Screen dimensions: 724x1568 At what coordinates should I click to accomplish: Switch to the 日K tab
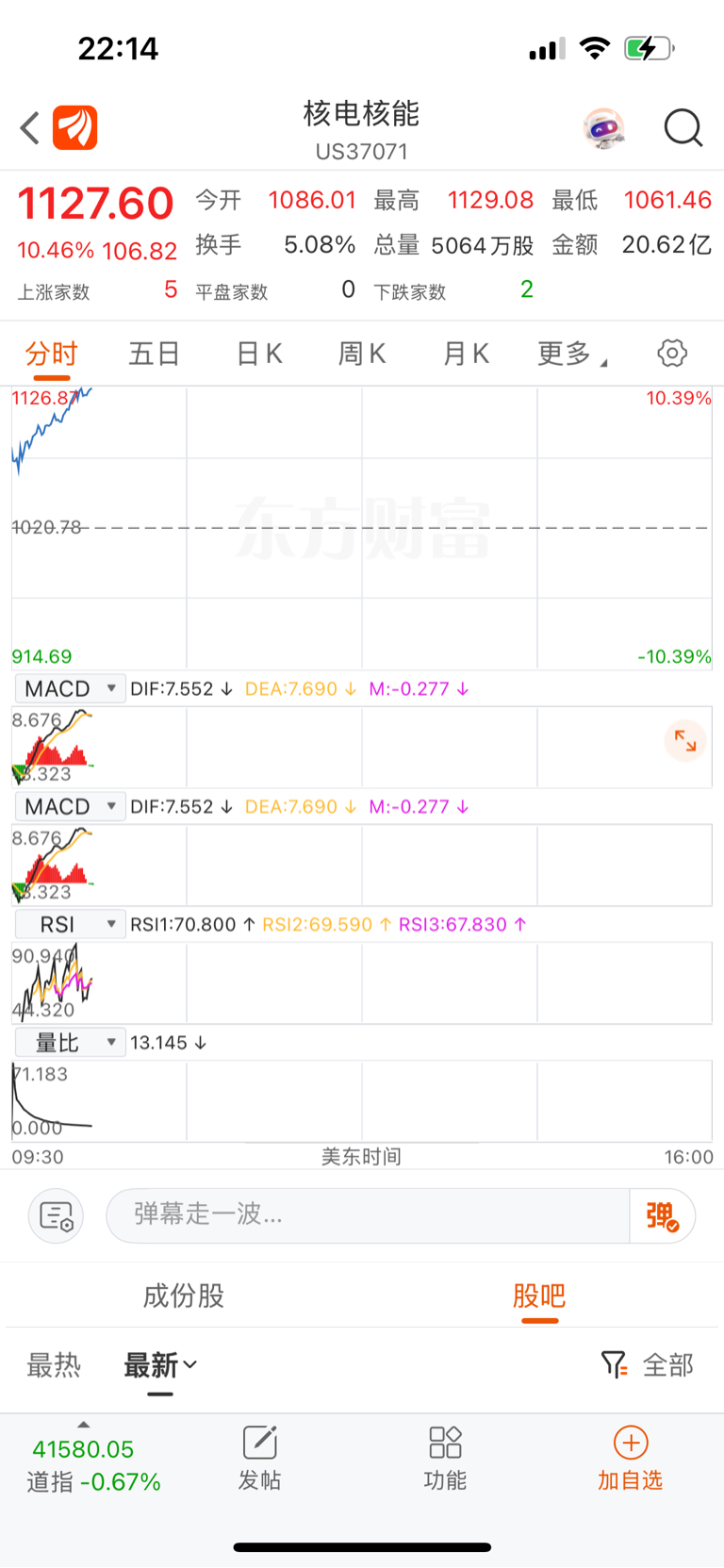[x=259, y=354]
